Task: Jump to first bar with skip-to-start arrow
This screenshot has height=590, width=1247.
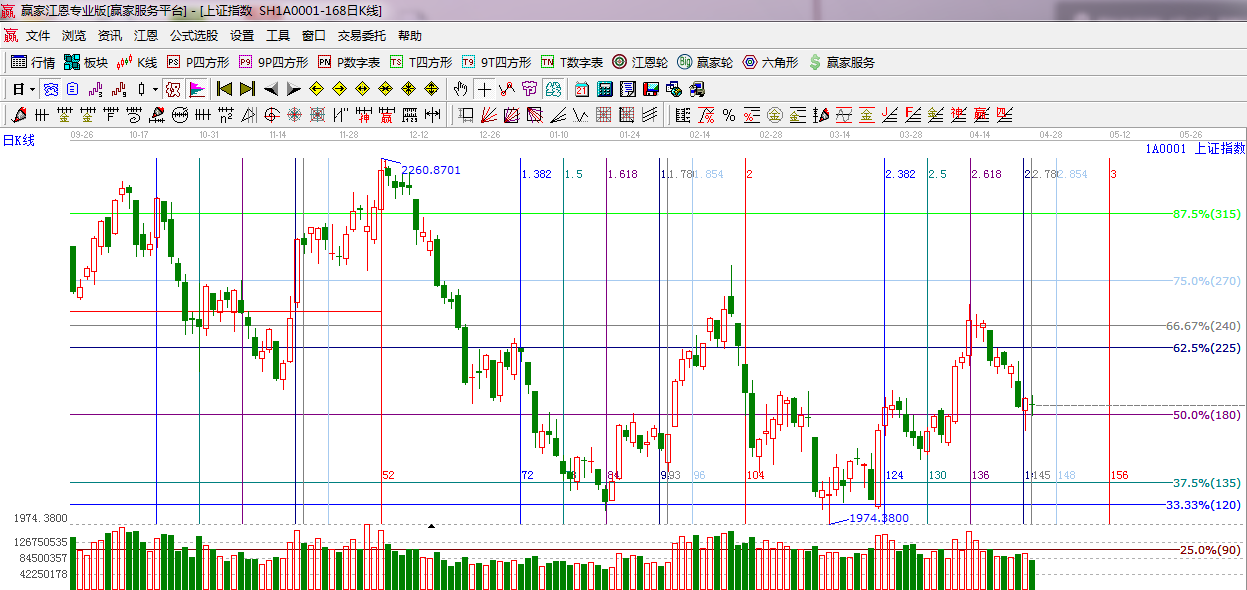Action: 224,89
